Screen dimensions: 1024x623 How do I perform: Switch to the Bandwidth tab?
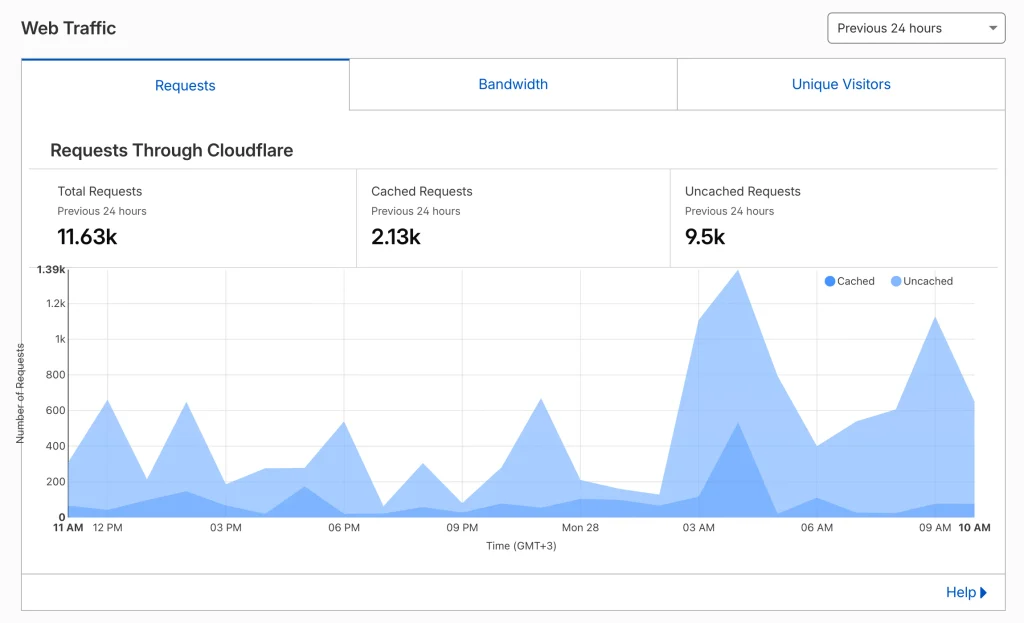513,84
